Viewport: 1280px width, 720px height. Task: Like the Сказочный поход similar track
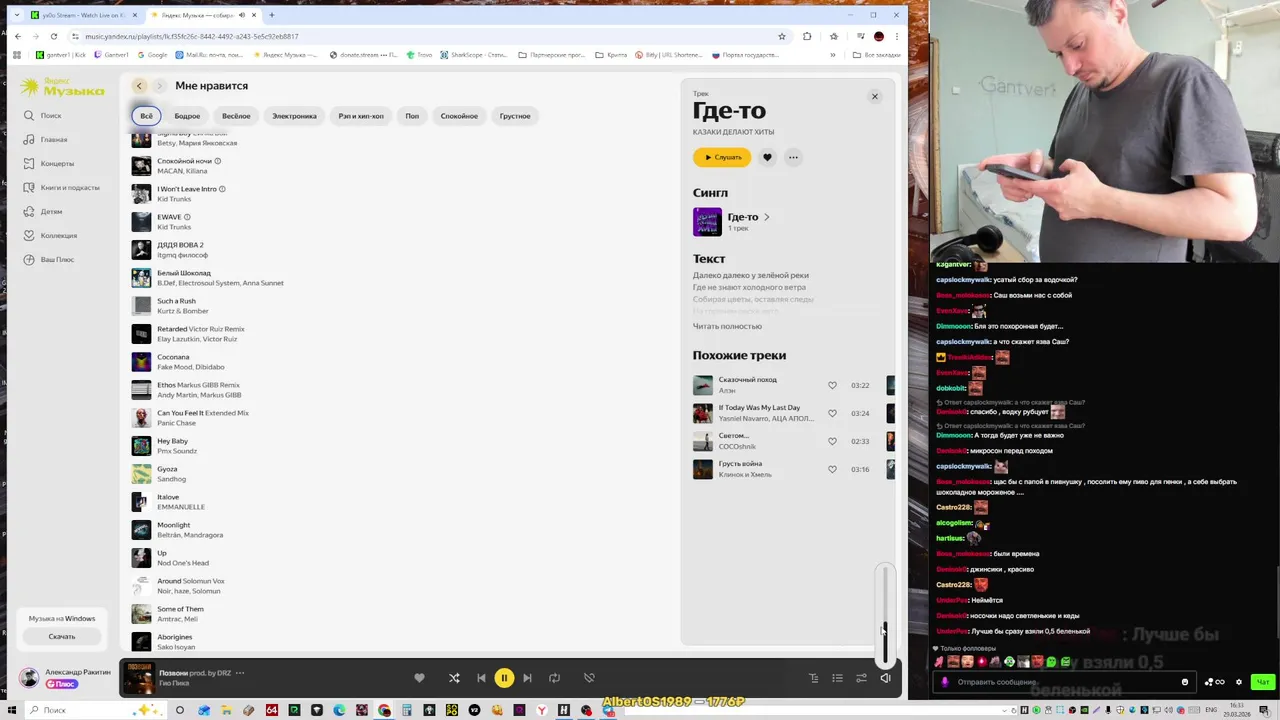point(832,385)
